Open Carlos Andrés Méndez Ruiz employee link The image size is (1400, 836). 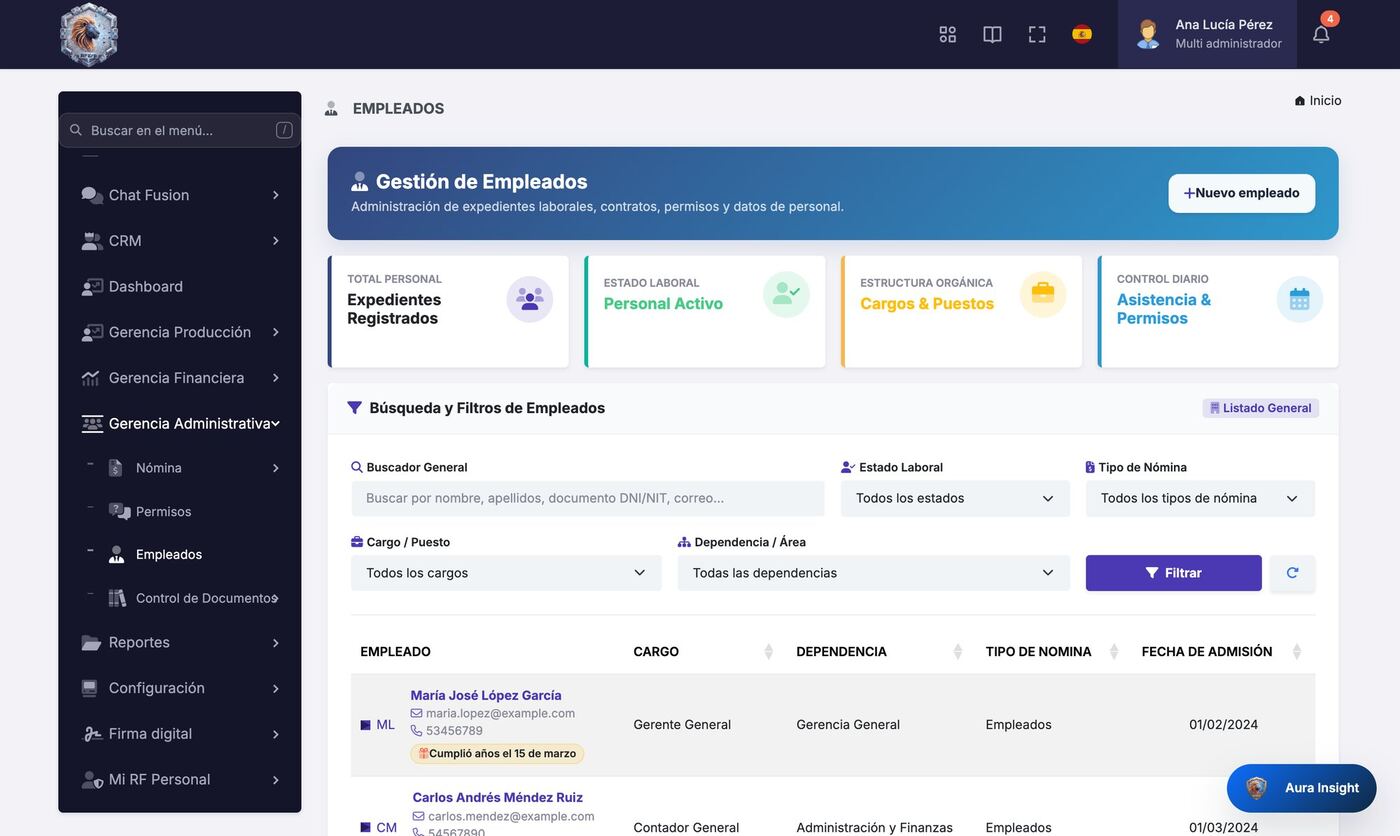pos(497,797)
